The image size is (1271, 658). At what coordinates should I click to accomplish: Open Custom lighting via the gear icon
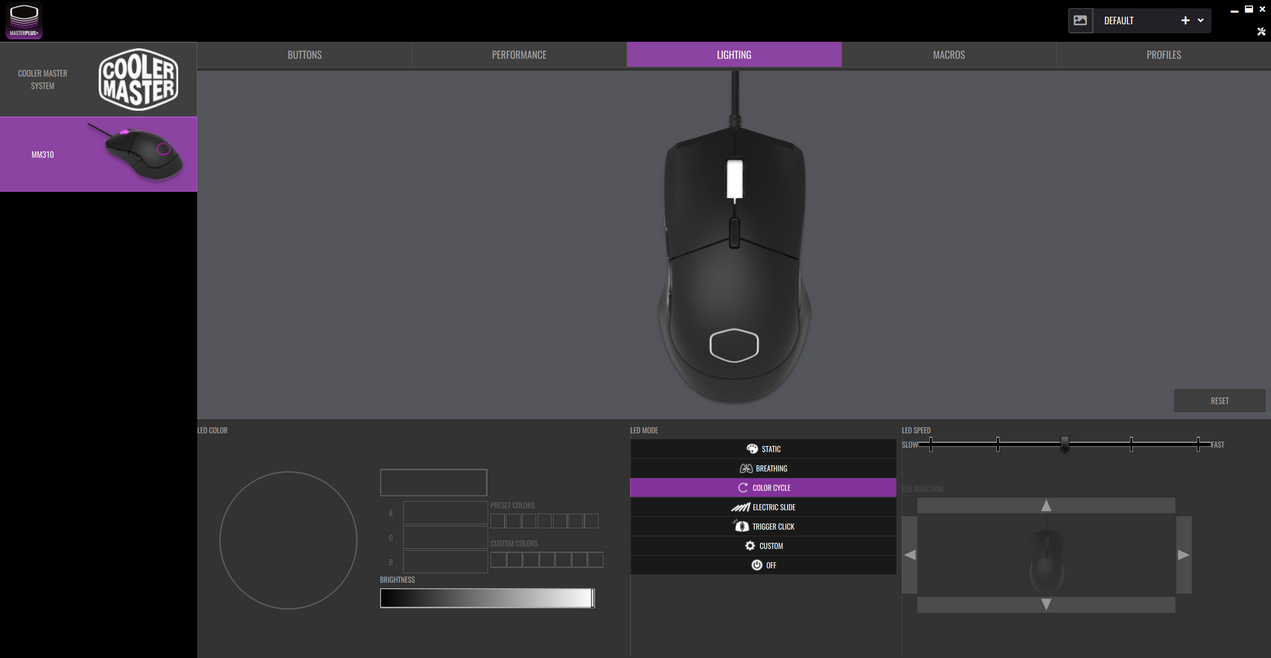click(x=749, y=545)
